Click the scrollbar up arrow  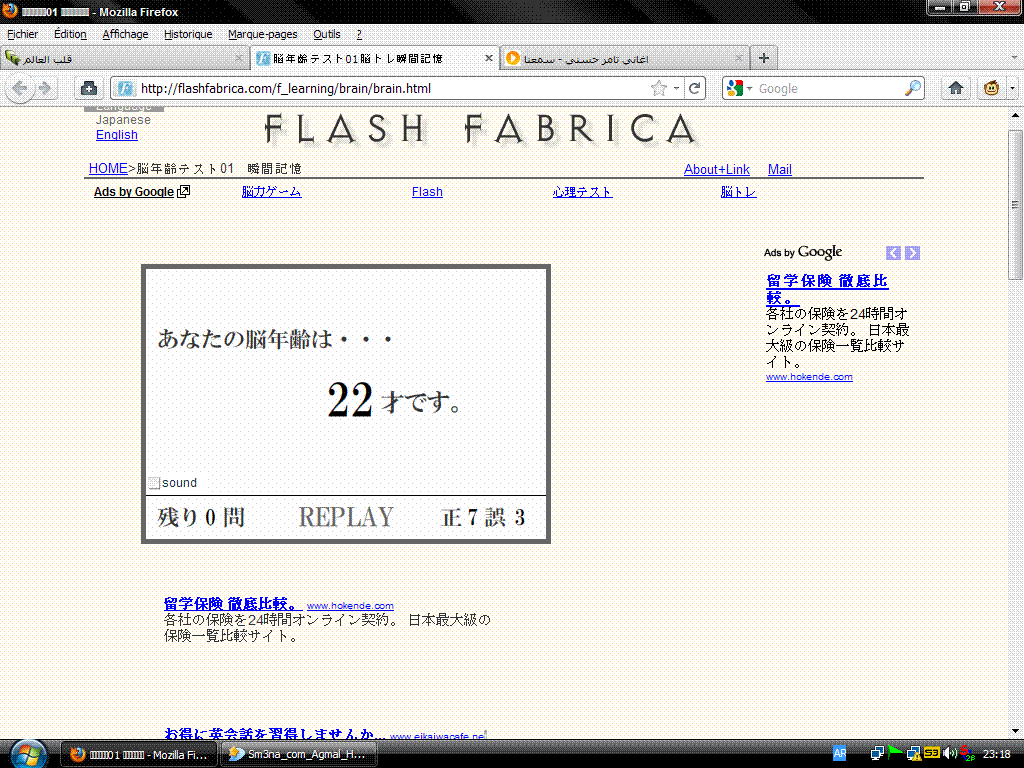click(1015, 115)
